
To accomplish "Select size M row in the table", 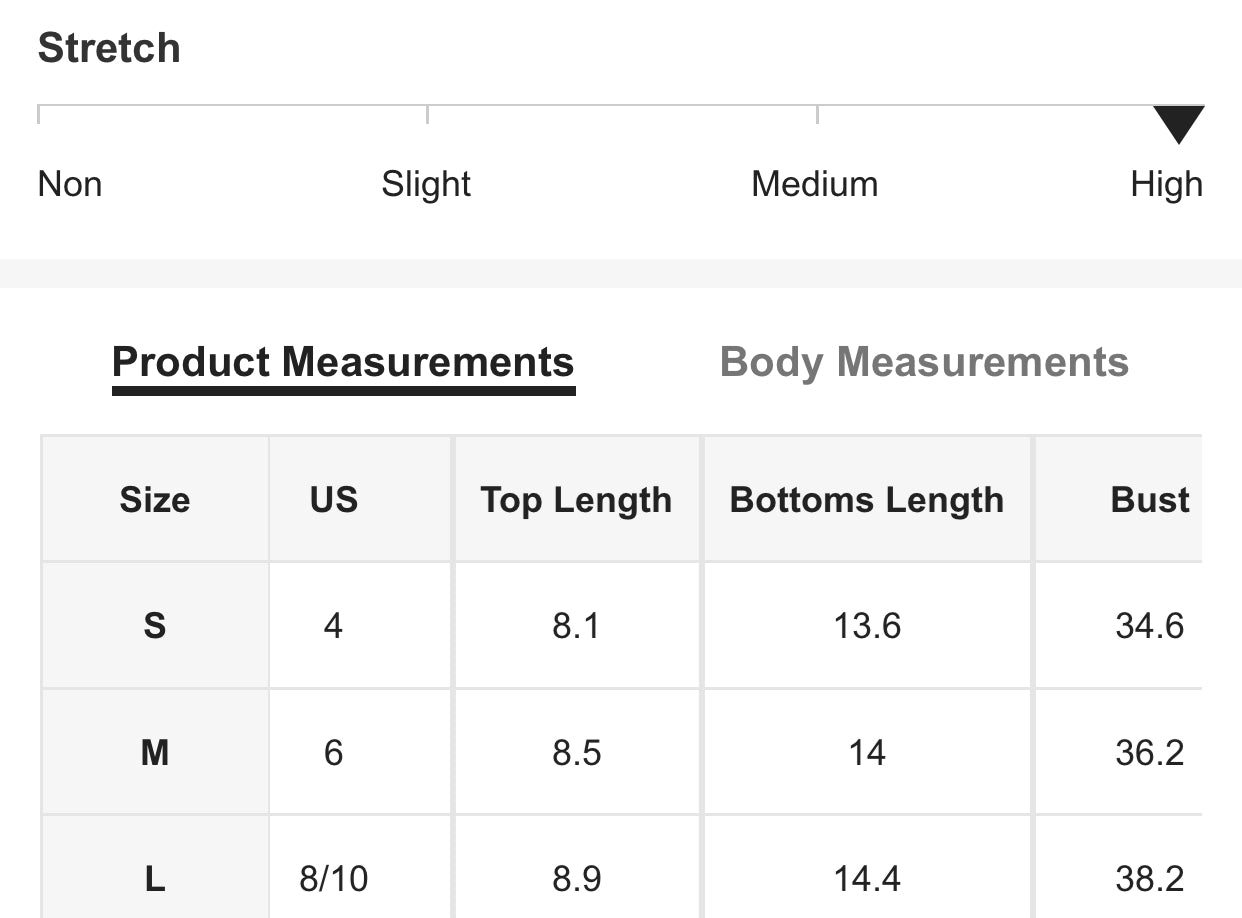I will pyautogui.click(x=154, y=752).
